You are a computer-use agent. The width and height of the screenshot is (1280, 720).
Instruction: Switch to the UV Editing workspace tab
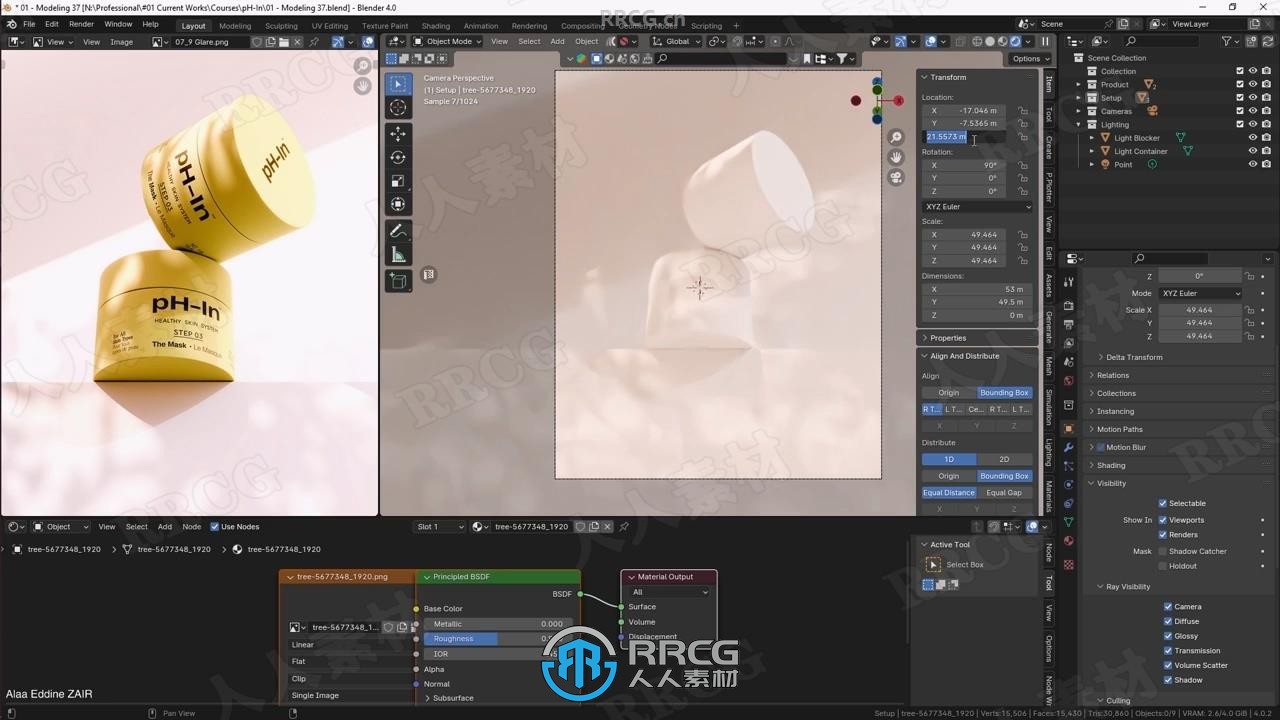pyautogui.click(x=330, y=26)
